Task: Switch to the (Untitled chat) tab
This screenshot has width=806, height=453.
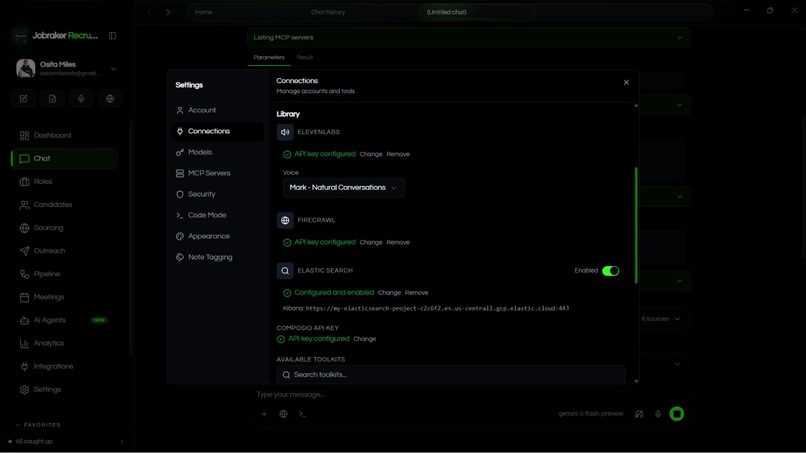Action: pos(477,12)
